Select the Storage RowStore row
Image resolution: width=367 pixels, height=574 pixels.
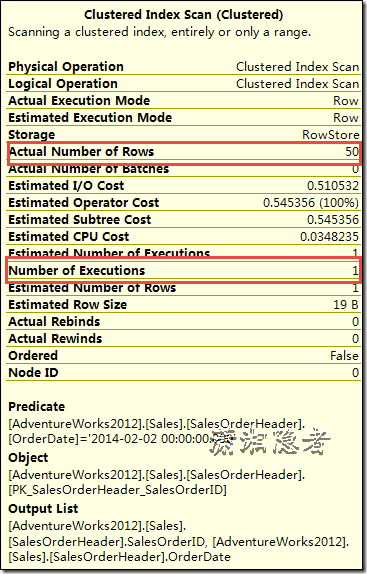[x=183, y=134]
